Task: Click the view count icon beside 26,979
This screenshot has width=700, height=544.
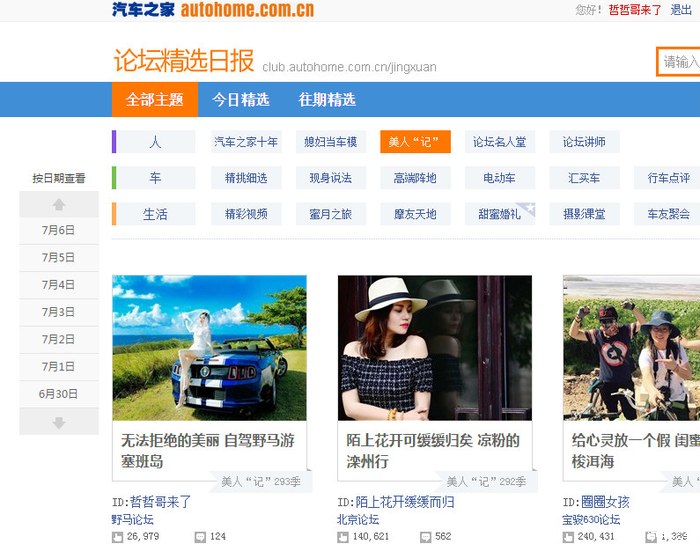Action: point(117,537)
